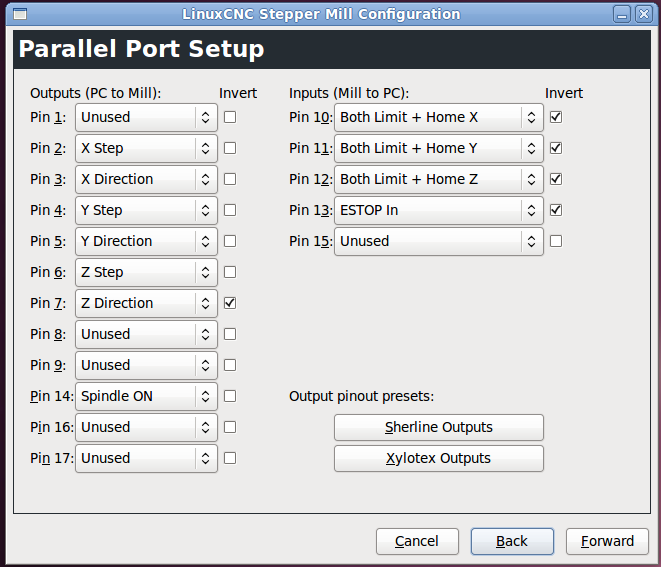Close the Stepper Mill Configuration window

click(642, 14)
